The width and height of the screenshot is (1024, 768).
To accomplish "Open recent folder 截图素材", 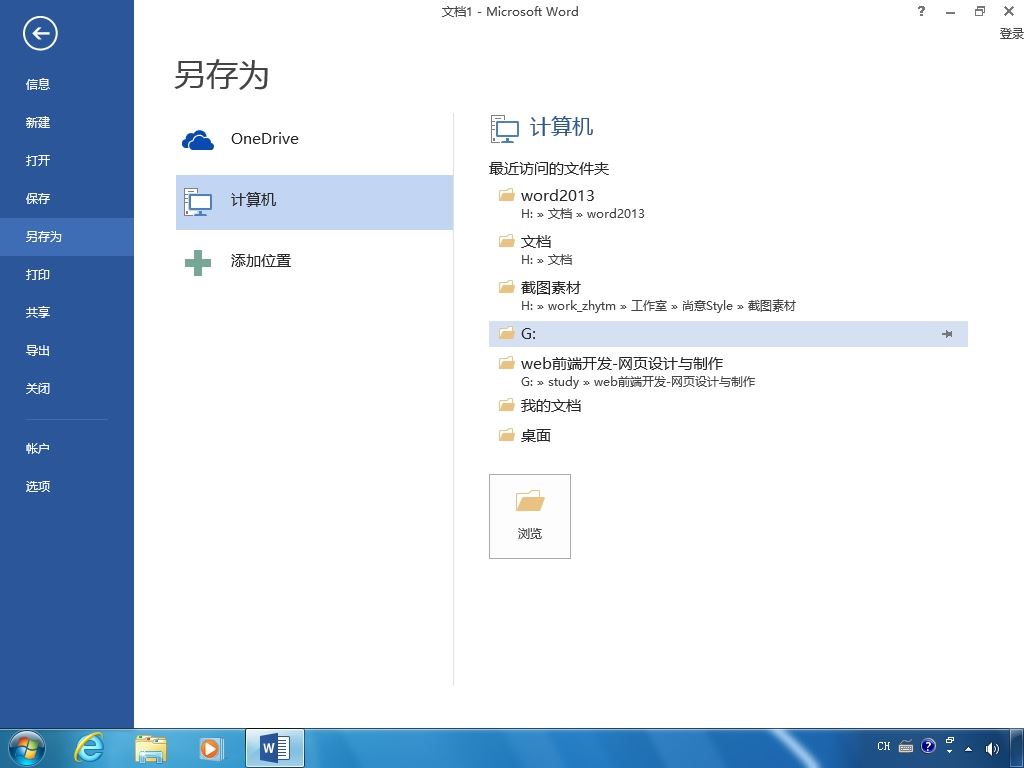I will (551, 287).
